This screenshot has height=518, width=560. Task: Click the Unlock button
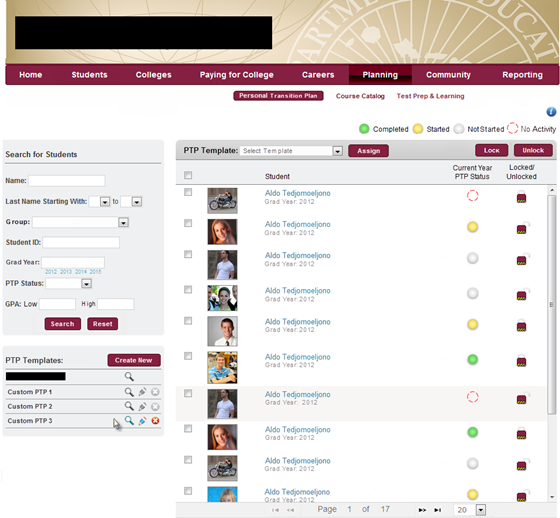click(x=533, y=150)
